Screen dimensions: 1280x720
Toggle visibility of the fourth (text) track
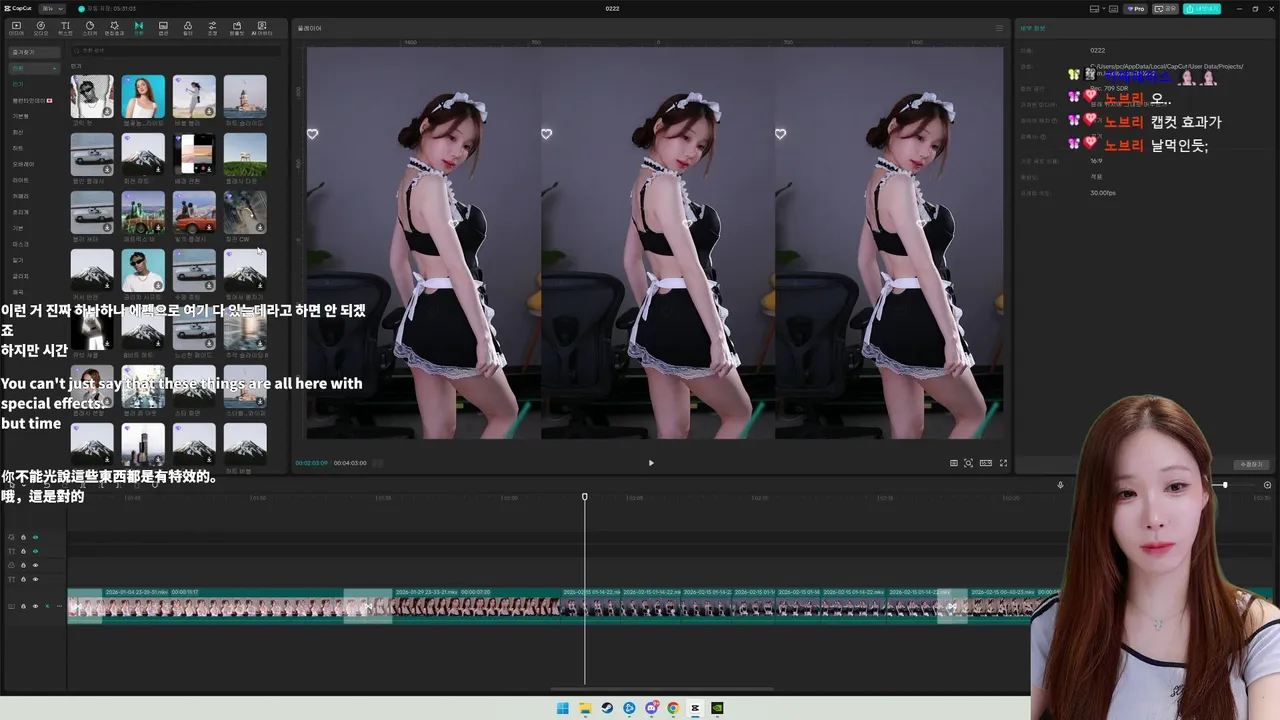pyautogui.click(x=35, y=579)
